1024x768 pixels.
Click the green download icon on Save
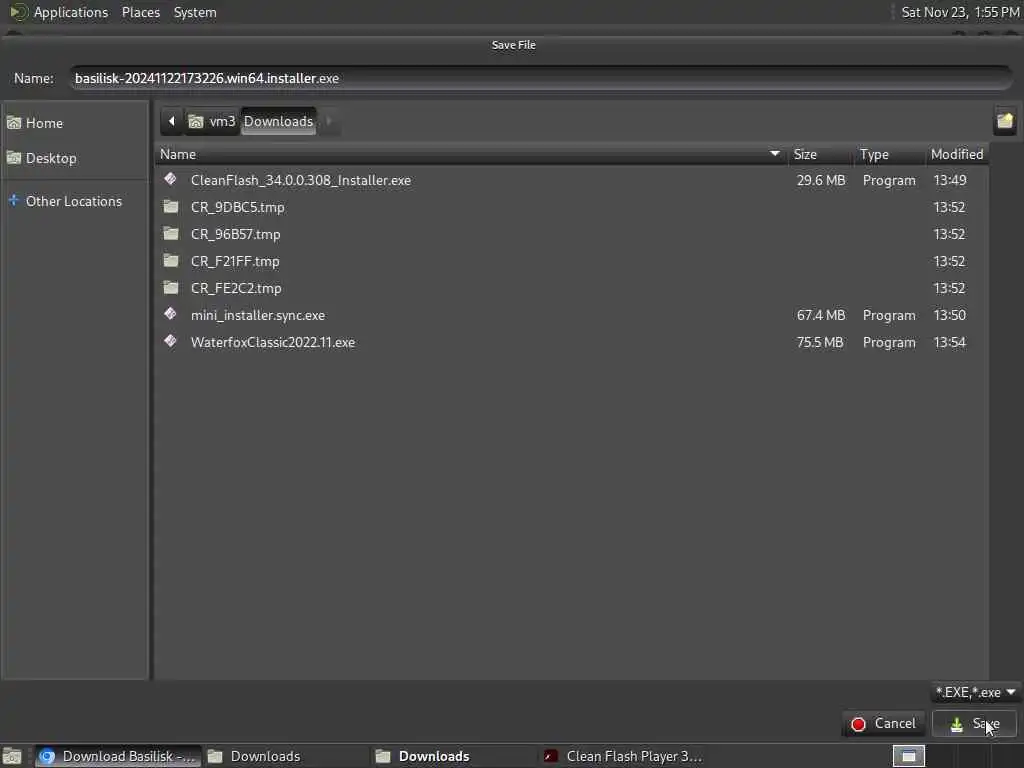pos(957,724)
